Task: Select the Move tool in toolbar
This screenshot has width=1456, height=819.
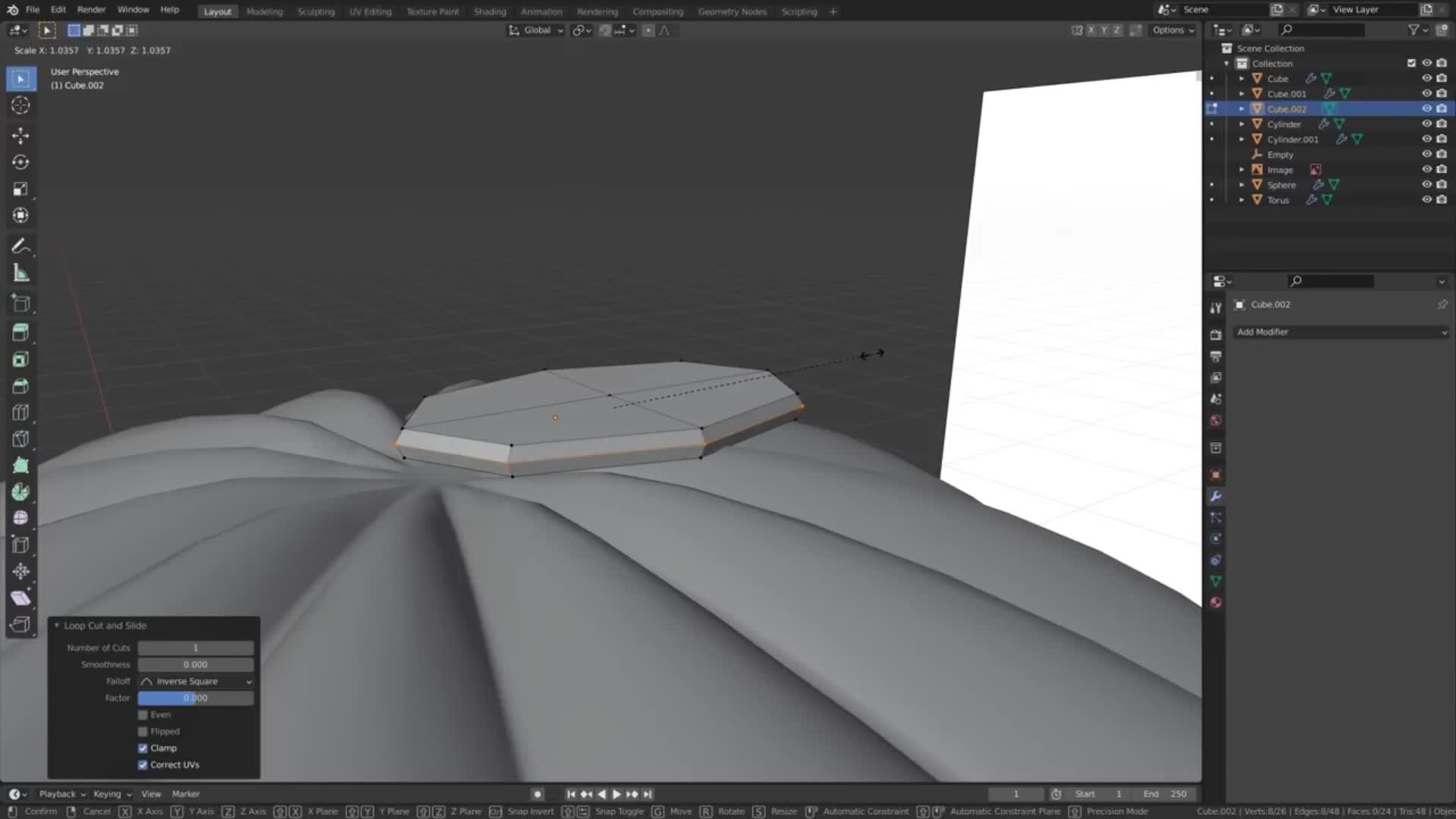Action: [x=20, y=136]
